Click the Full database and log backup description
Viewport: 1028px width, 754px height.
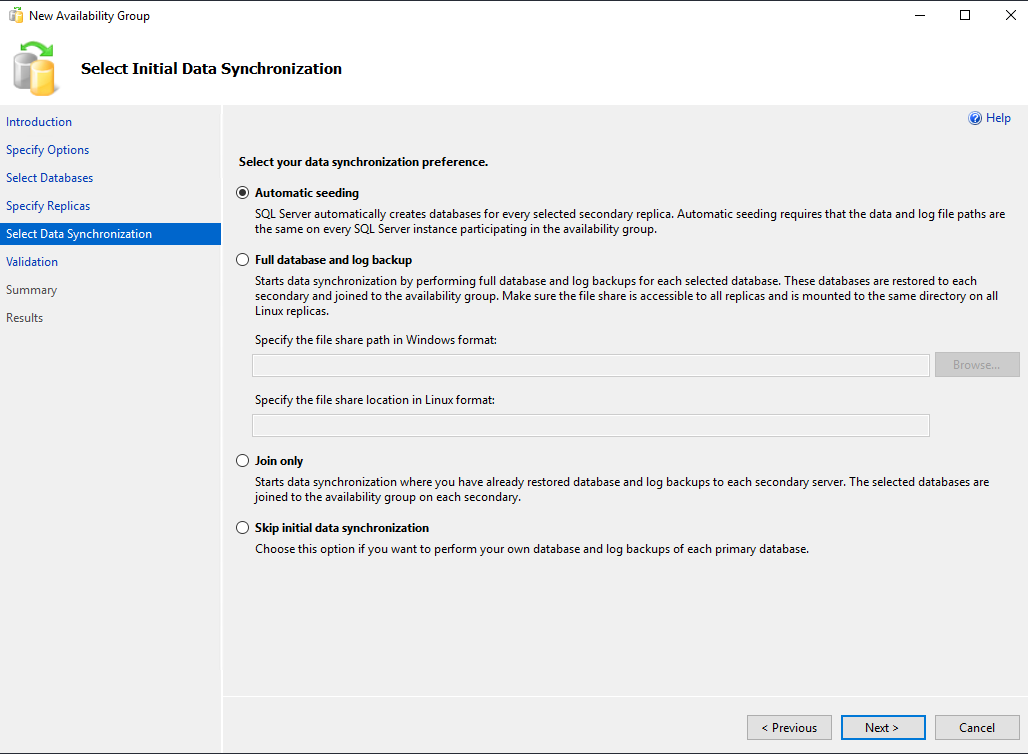pyautogui.click(x=626, y=296)
